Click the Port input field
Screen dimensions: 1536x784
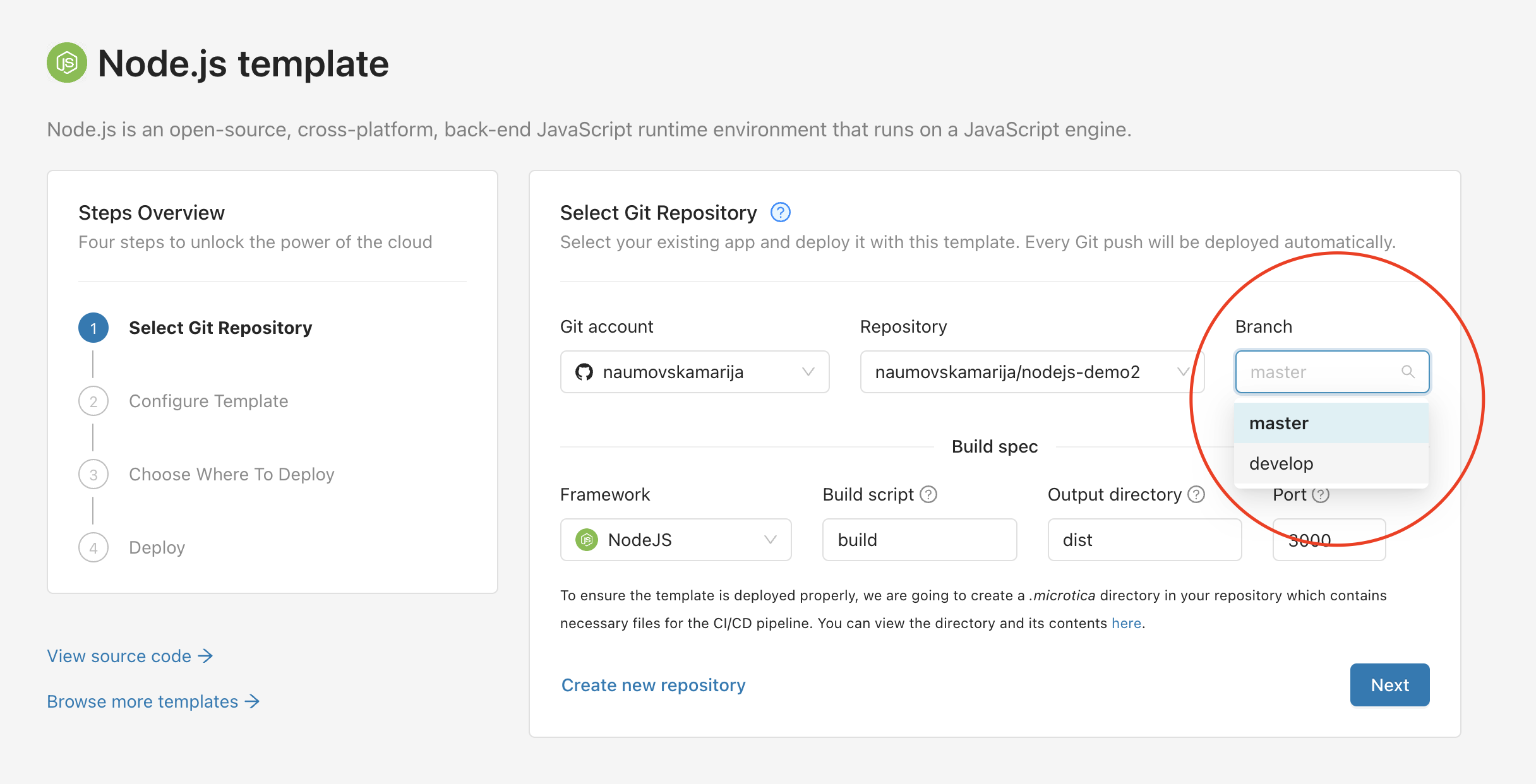[x=1329, y=540]
